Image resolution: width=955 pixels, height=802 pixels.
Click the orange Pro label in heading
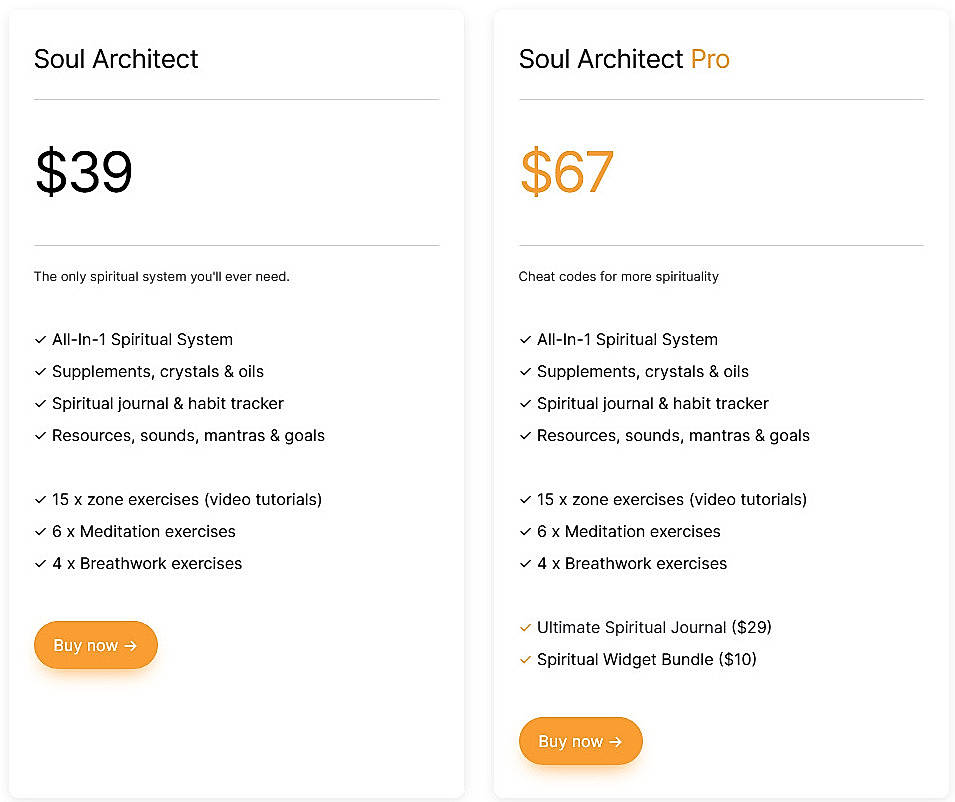(710, 59)
